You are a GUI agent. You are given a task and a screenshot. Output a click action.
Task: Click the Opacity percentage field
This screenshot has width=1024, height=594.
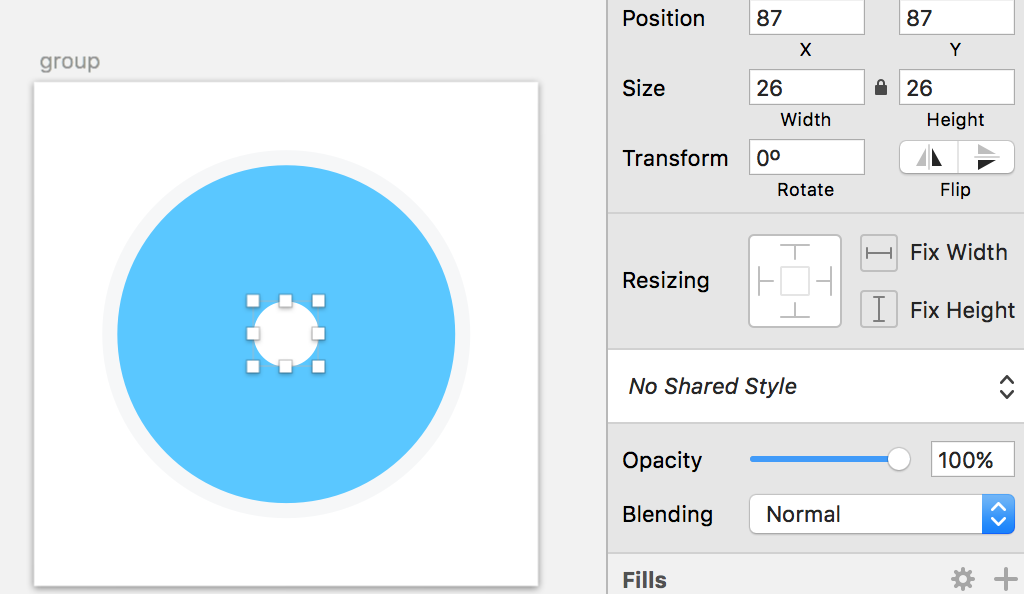pyautogui.click(x=972, y=460)
